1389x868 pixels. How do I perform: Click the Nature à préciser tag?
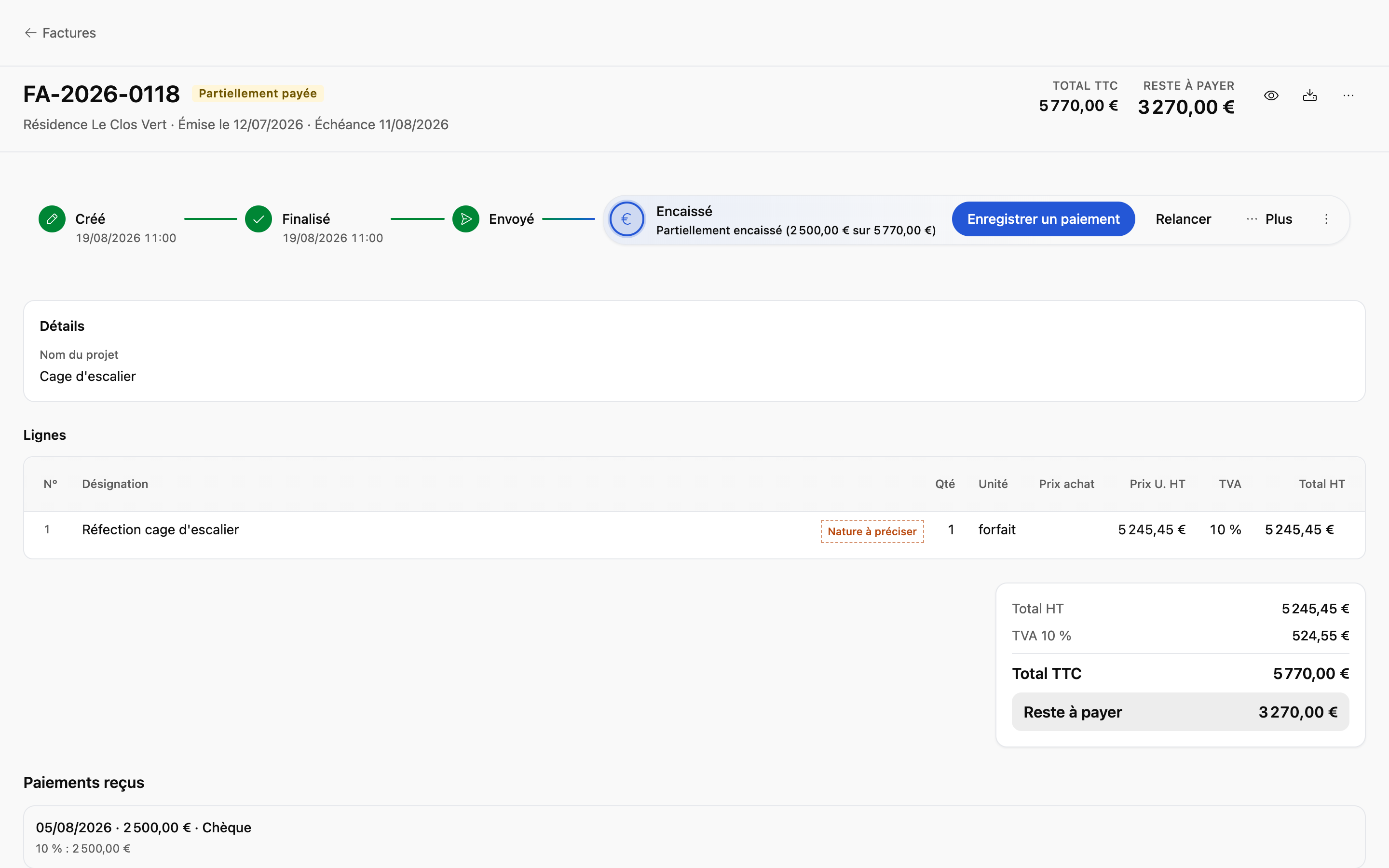pyautogui.click(x=872, y=531)
